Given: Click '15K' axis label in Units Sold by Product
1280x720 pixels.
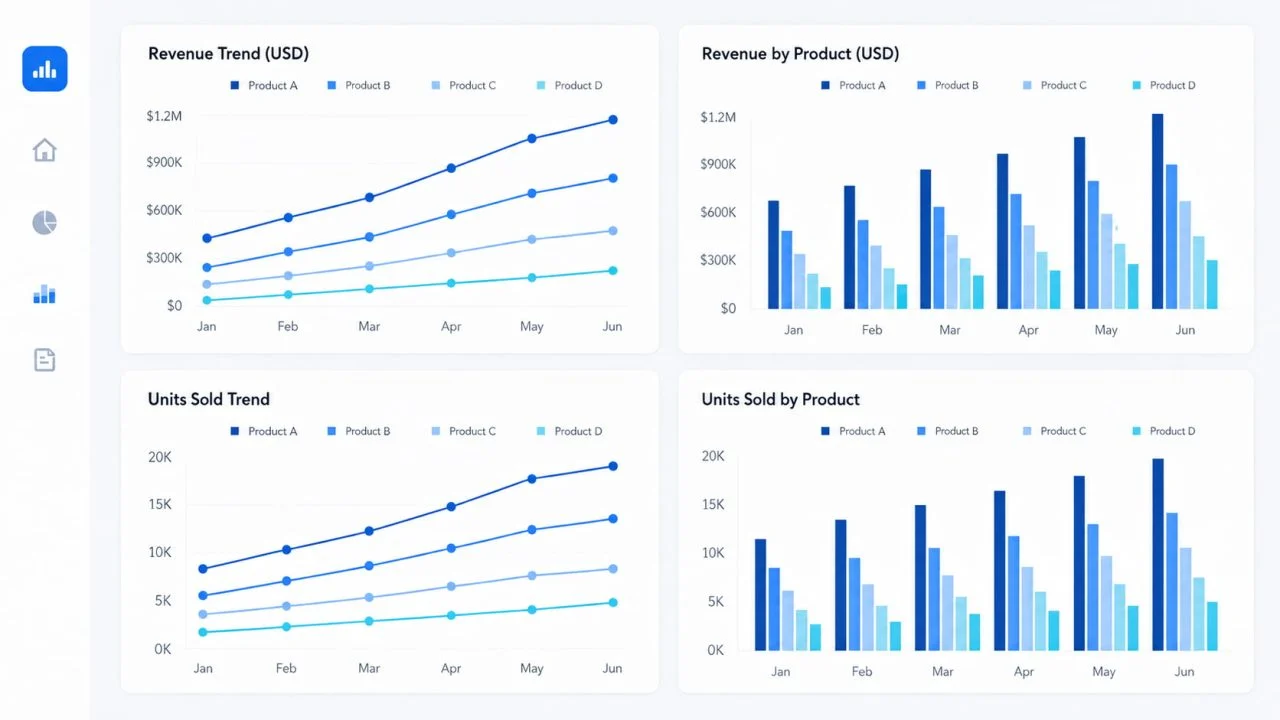Looking at the screenshot, I should coord(713,504).
